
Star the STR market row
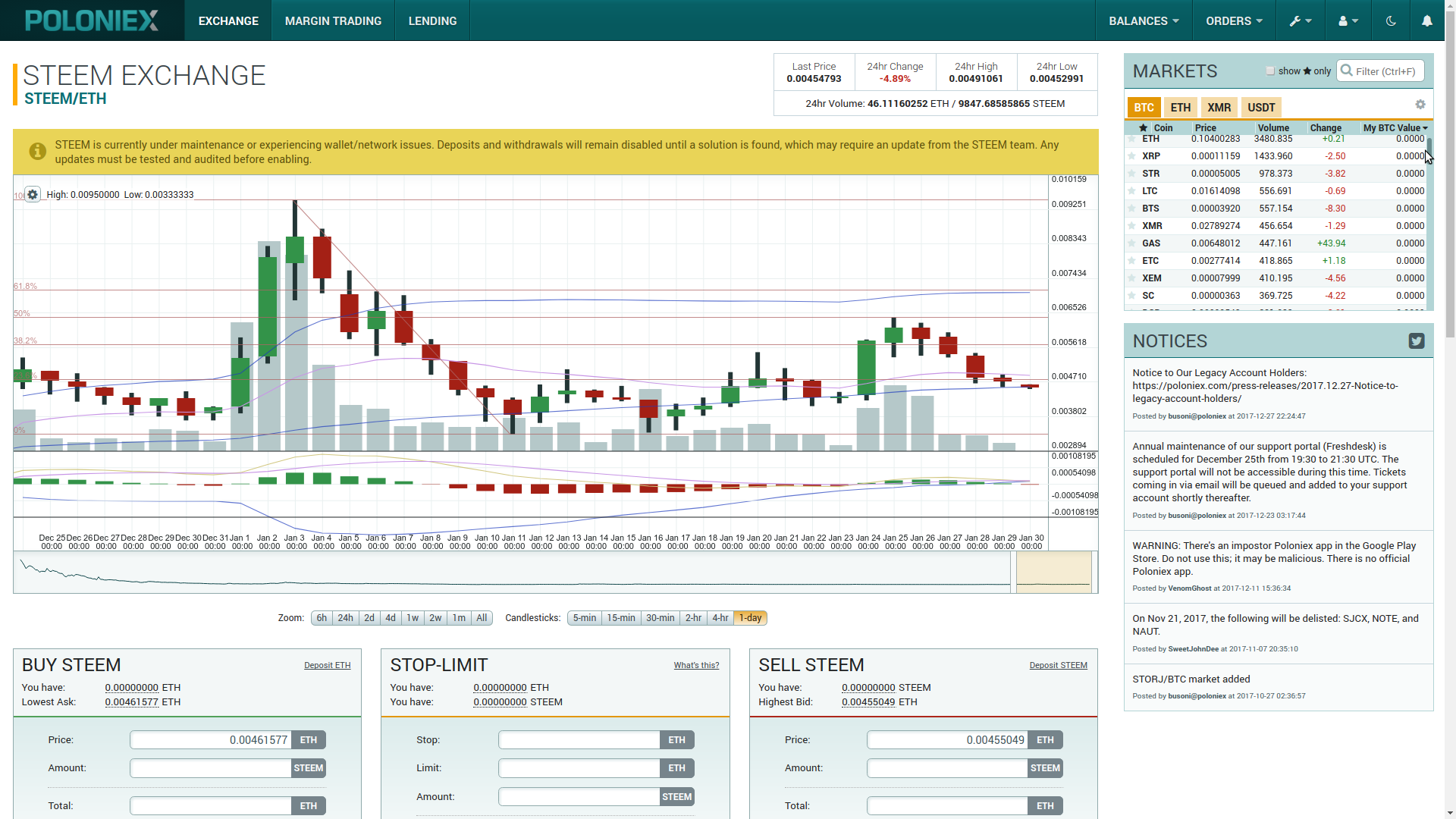1131,174
